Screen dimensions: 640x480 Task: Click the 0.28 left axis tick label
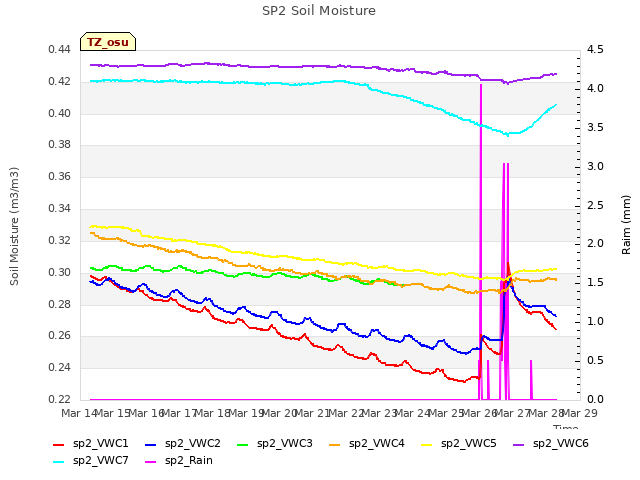click(x=60, y=304)
